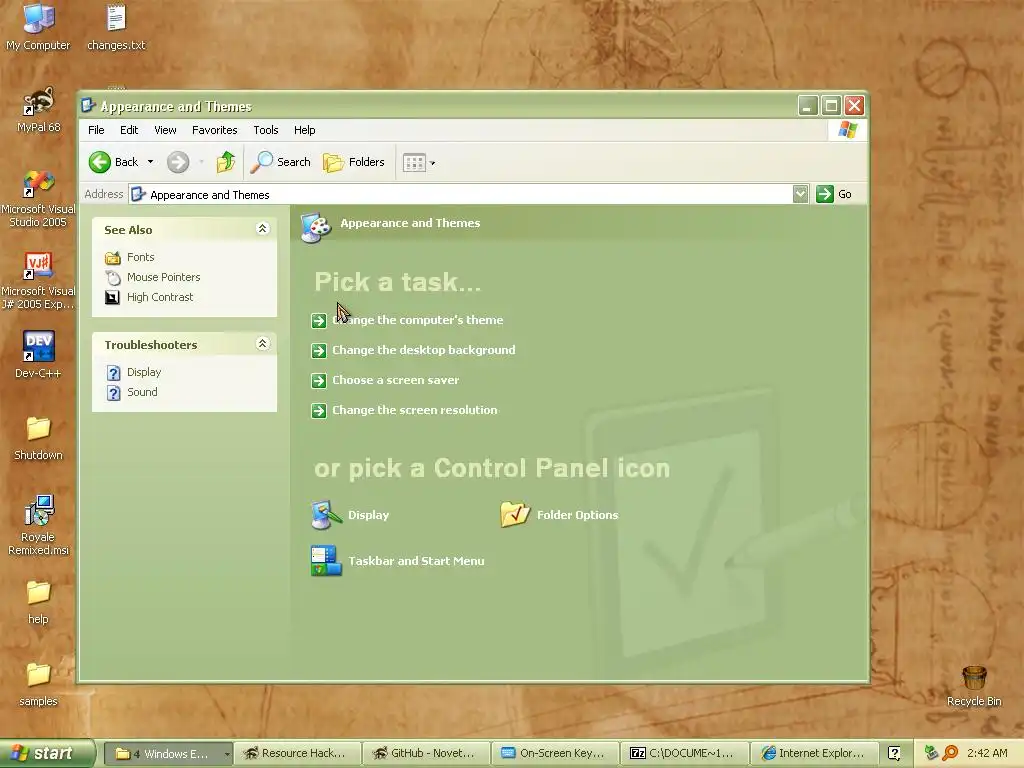Click the Sound troubleshooter help icon
The image size is (1024, 768).
click(114, 392)
